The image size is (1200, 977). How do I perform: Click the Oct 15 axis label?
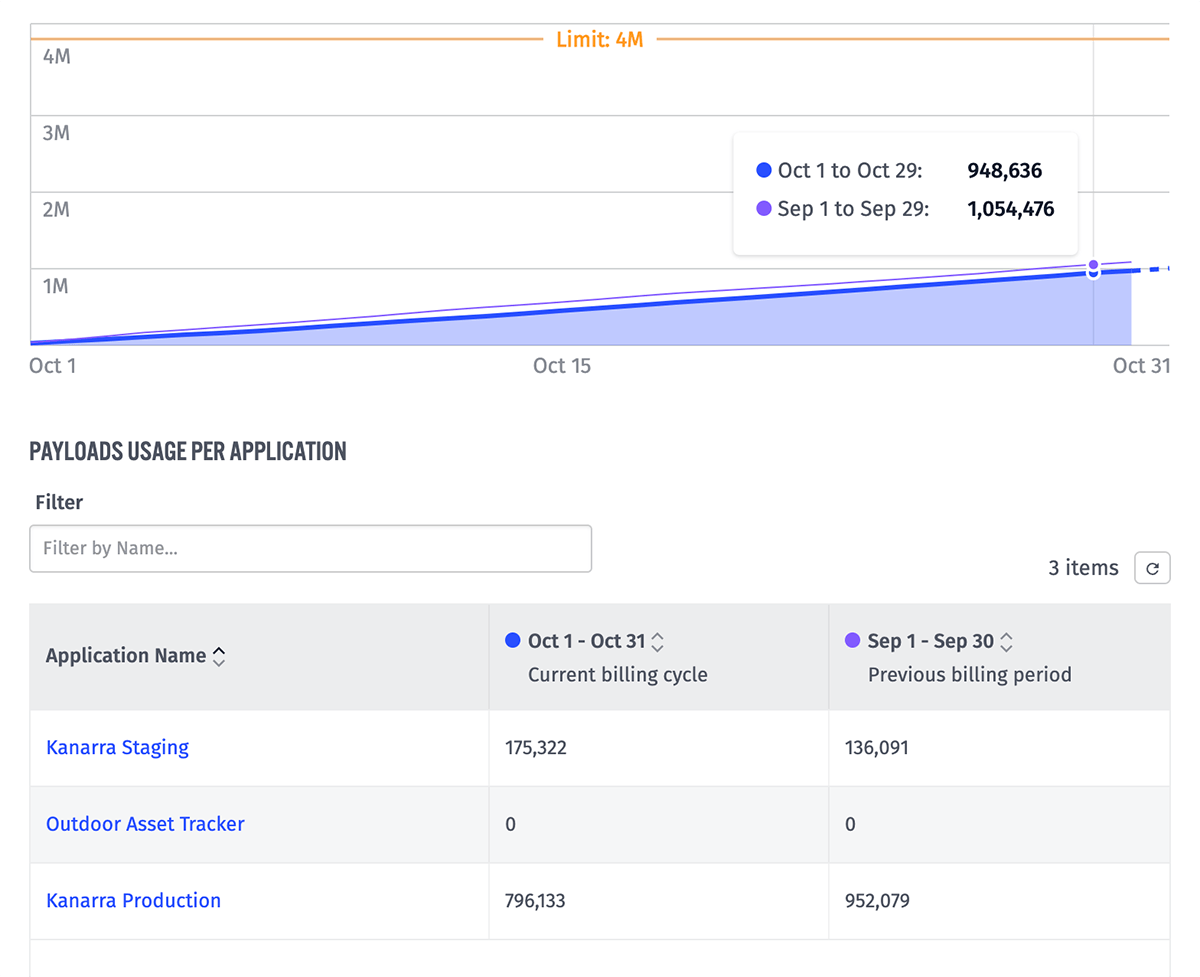pos(562,366)
